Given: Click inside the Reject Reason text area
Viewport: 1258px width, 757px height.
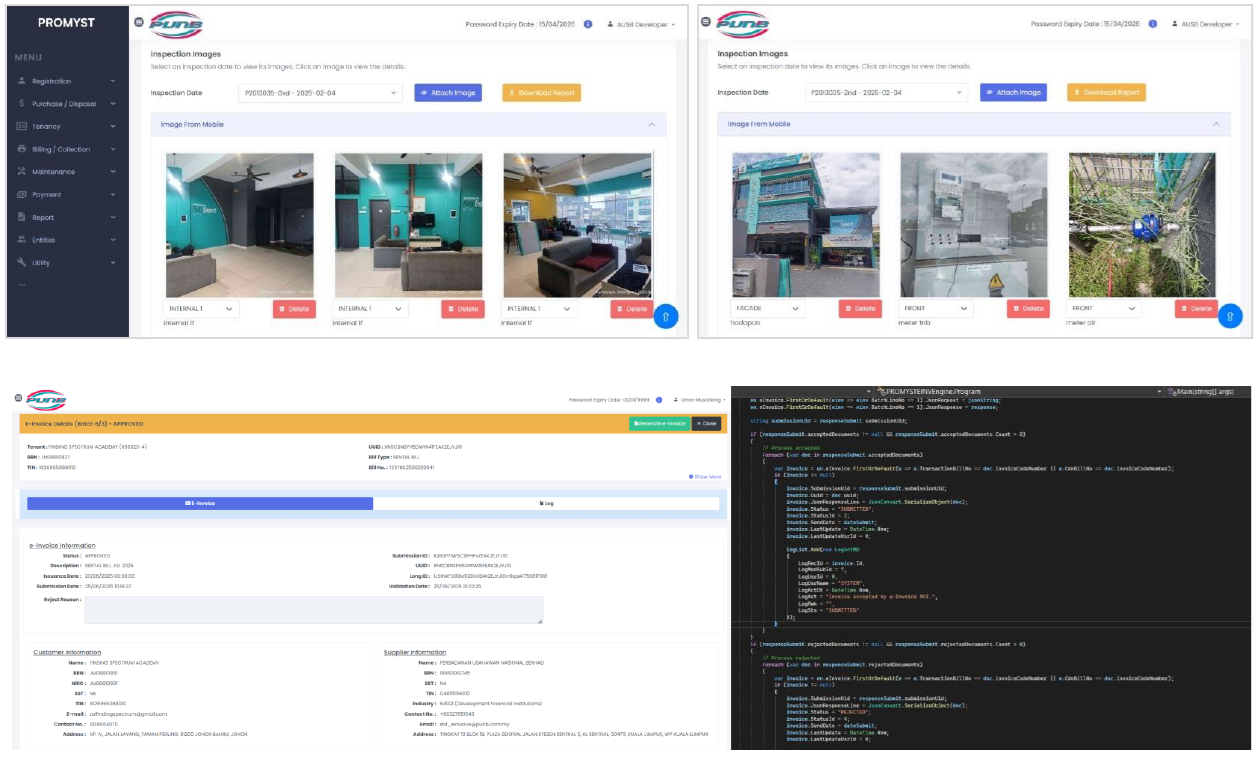Looking at the screenshot, I should (x=313, y=610).
